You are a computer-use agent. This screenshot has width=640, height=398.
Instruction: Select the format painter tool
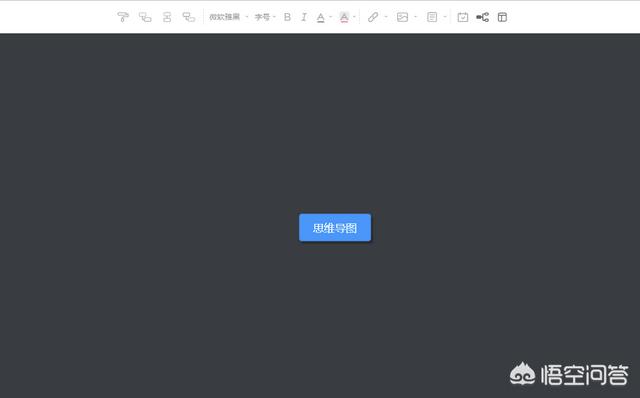[x=123, y=17]
